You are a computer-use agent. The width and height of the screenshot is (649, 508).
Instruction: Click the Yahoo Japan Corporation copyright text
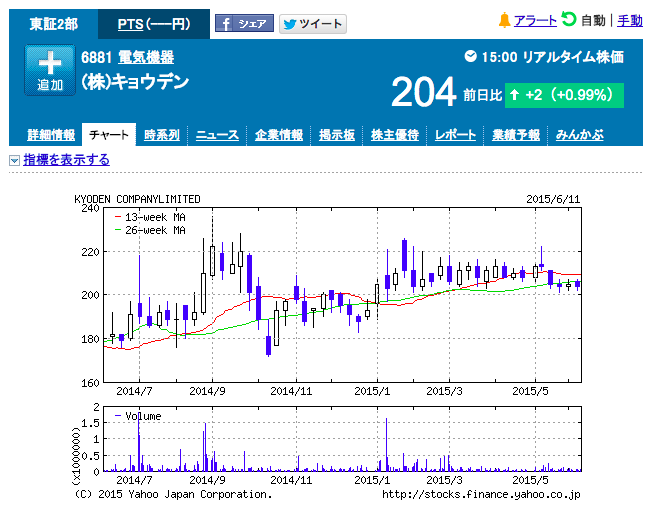coord(173,494)
